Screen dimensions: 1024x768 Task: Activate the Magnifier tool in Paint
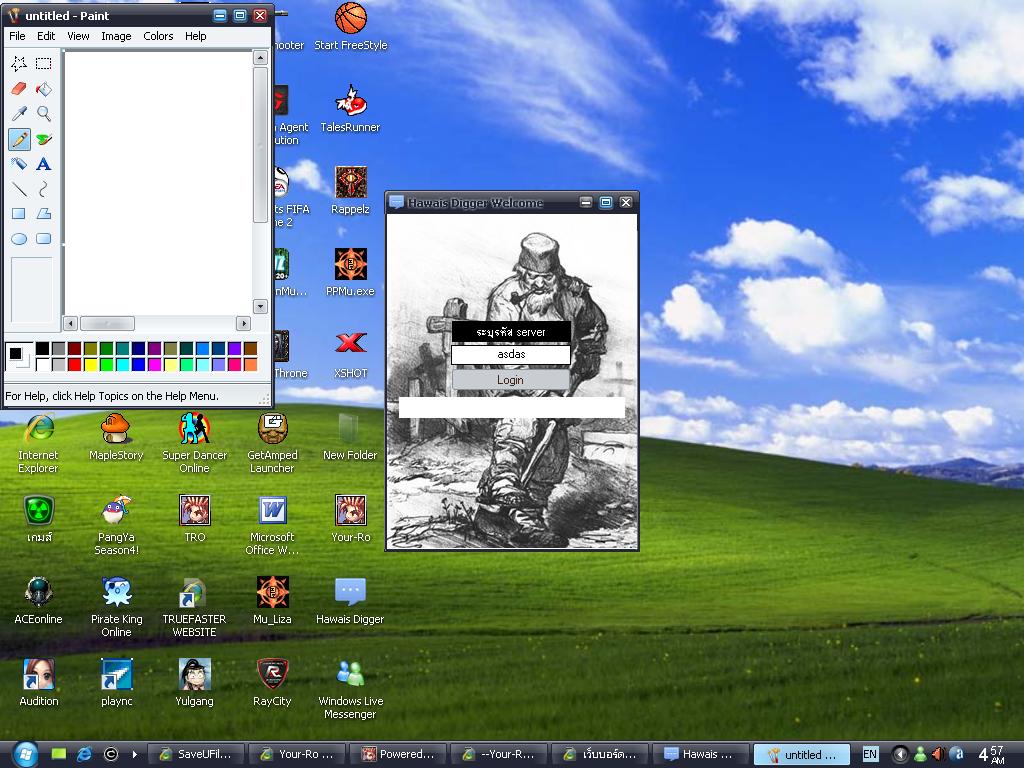click(x=44, y=114)
